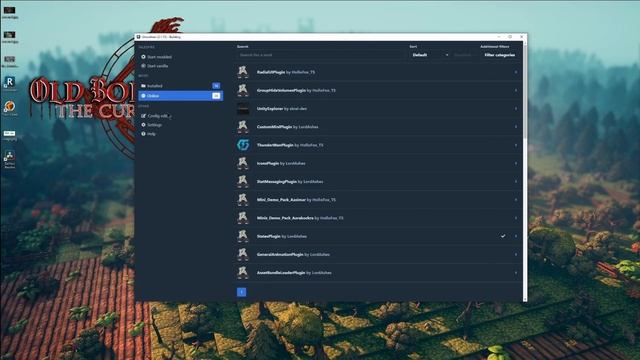640x360 pixels.
Task: Open the topmost desktop shortcut icon
Action: click(x=9, y=12)
